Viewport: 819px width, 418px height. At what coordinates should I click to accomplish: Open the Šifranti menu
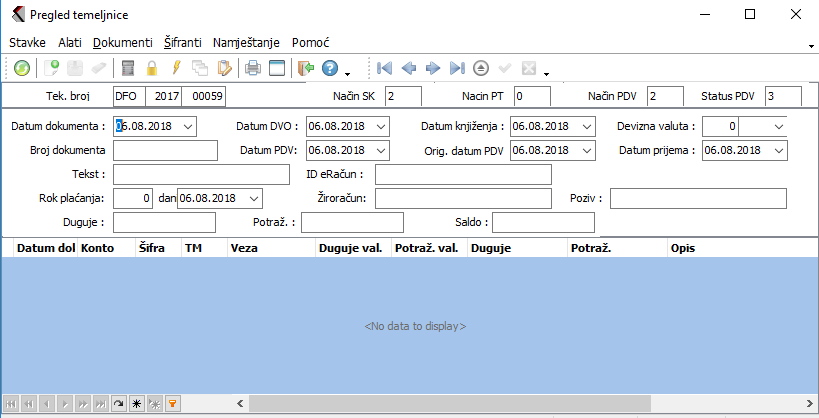(x=182, y=43)
